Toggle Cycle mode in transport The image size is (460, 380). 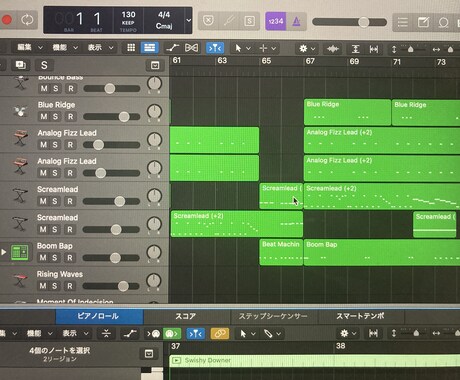pos(27,20)
